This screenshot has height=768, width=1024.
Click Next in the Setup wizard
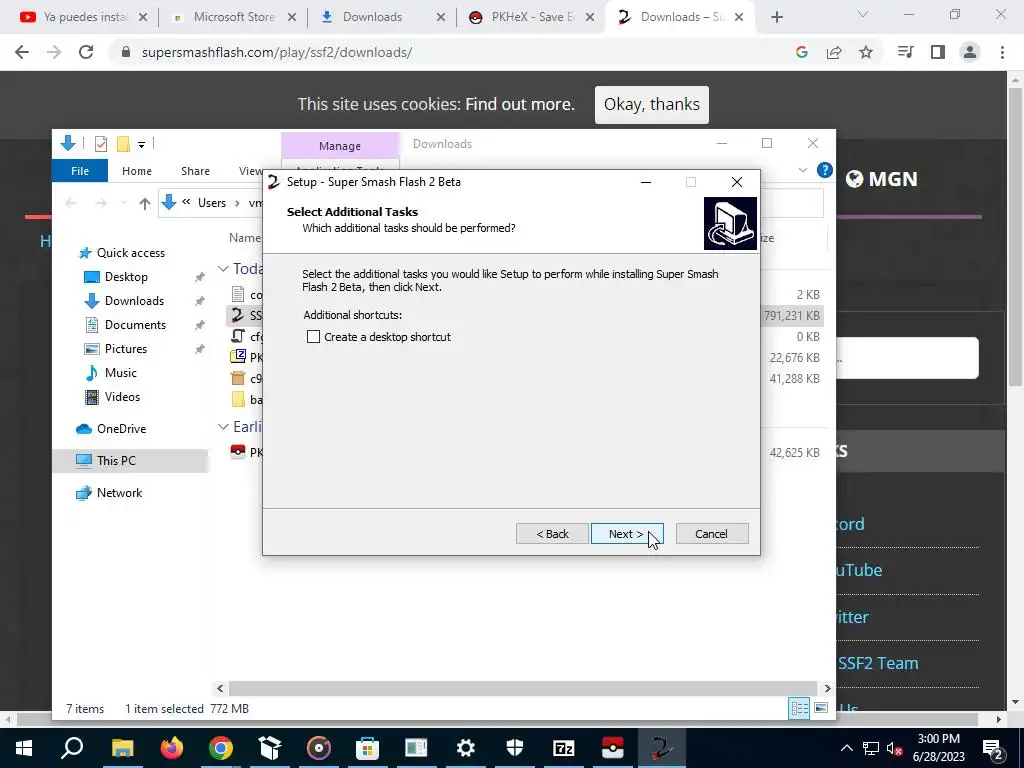click(x=627, y=534)
